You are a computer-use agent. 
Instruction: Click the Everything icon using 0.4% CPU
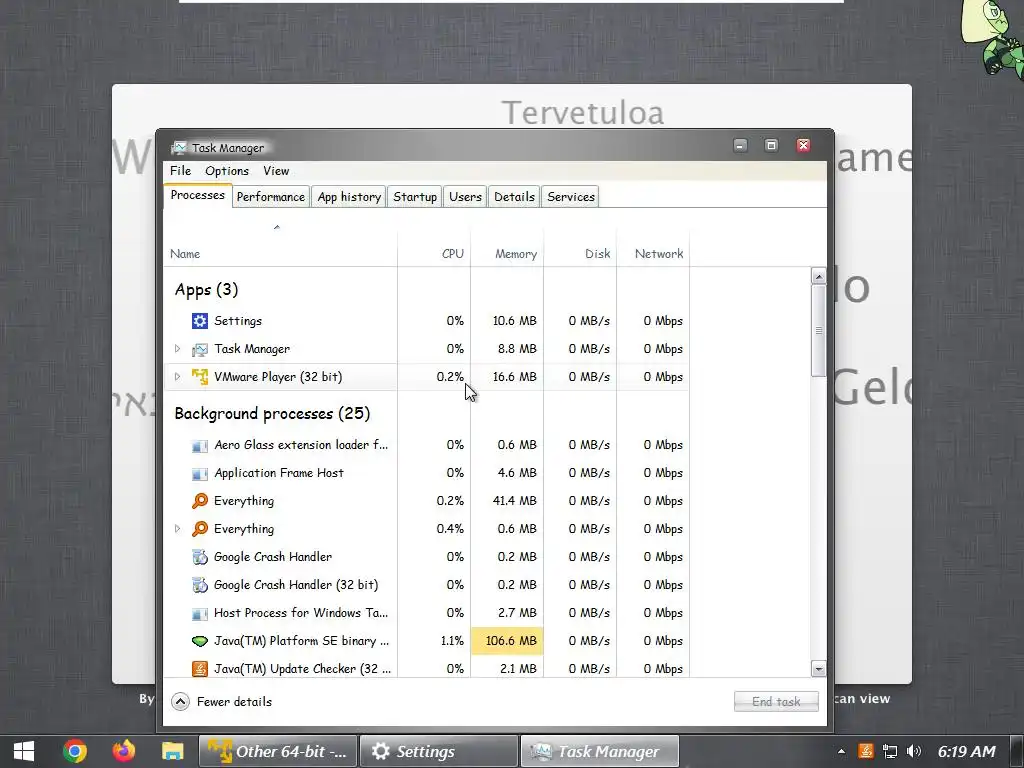click(200, 529)
